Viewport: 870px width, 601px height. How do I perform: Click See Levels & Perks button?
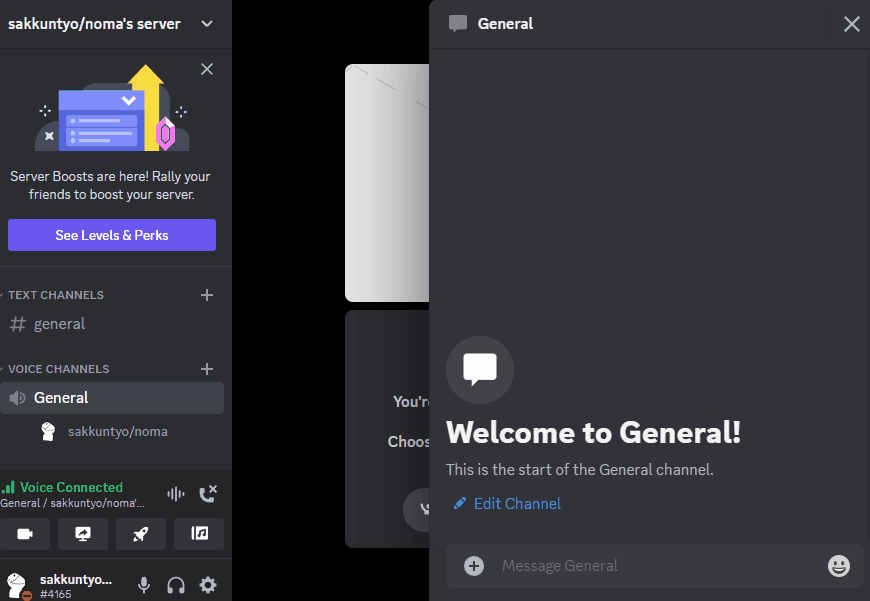pyautogui.click(x=111, y=235)
